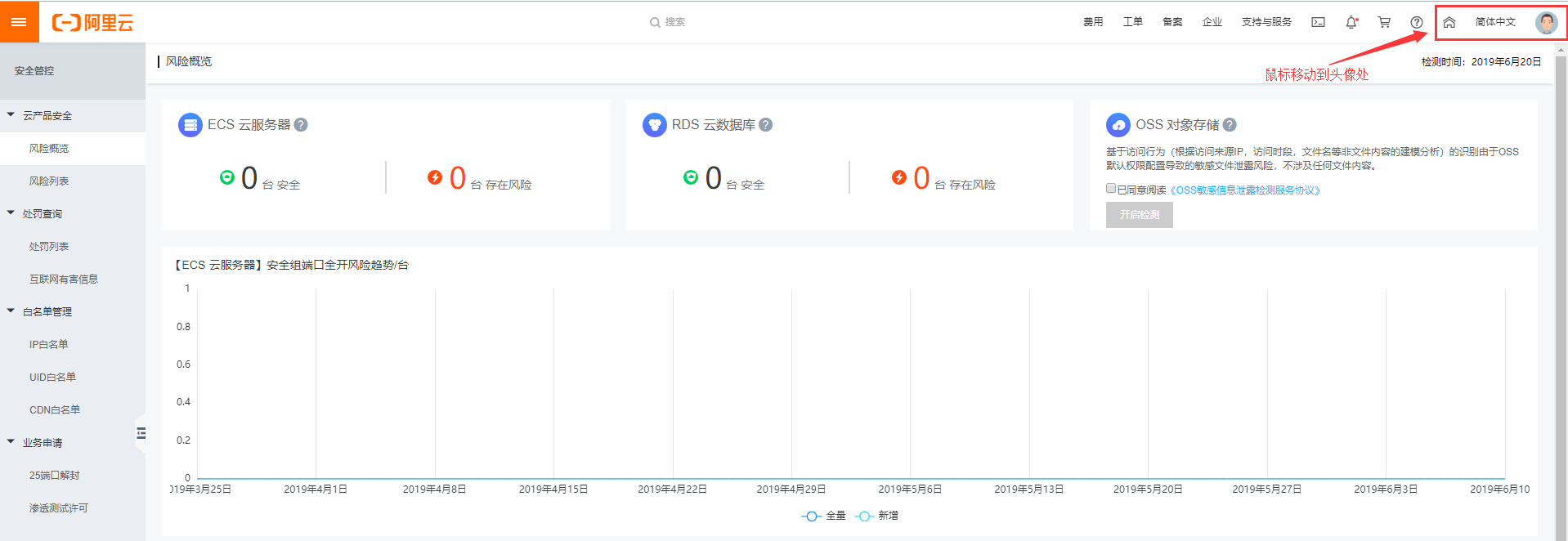The image size is (1568, 541).
Task: Check the 已同意阅读 agreement checkbox
Action: point(1111,189)
